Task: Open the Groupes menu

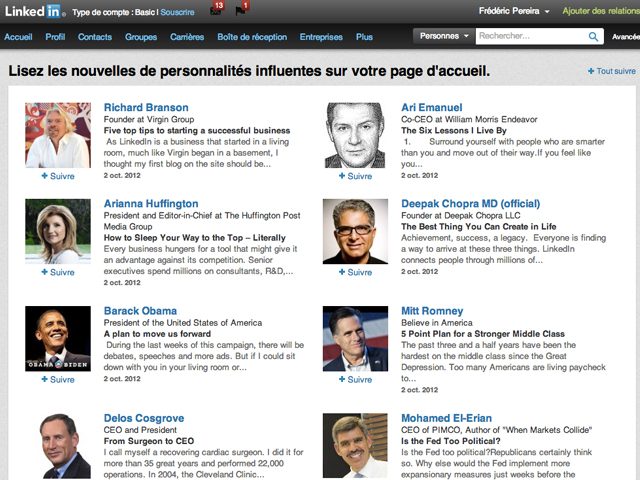Action: (x=141, y=37)
